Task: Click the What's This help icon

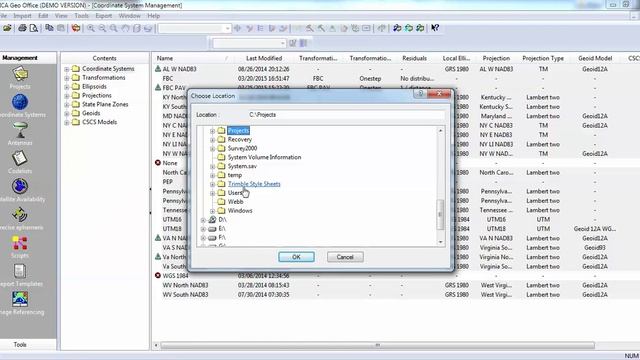Action: pyautogui.click(x=435, y=28)
